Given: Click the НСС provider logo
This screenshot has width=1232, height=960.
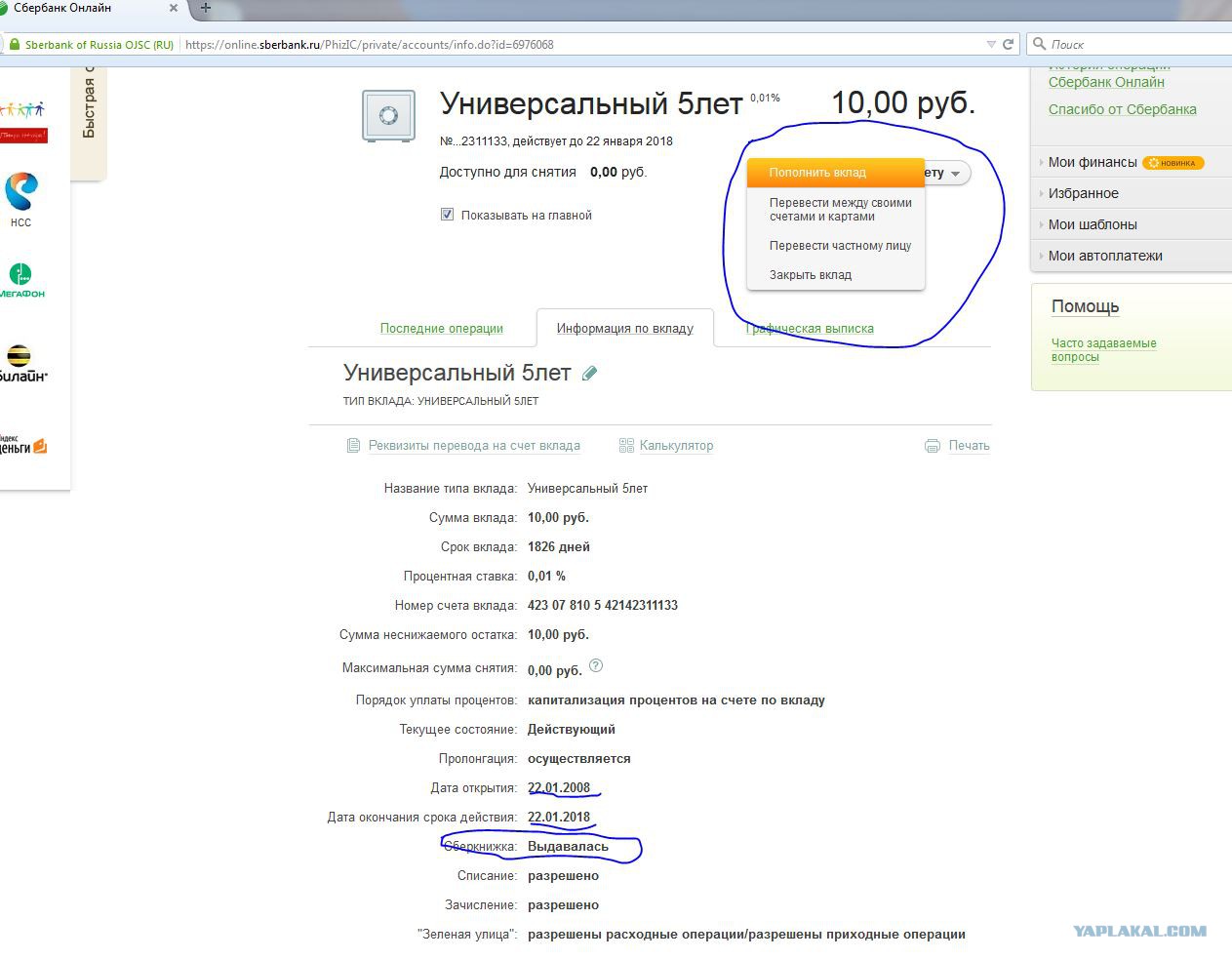Looking at the screenshot, I should pos(21,200).
